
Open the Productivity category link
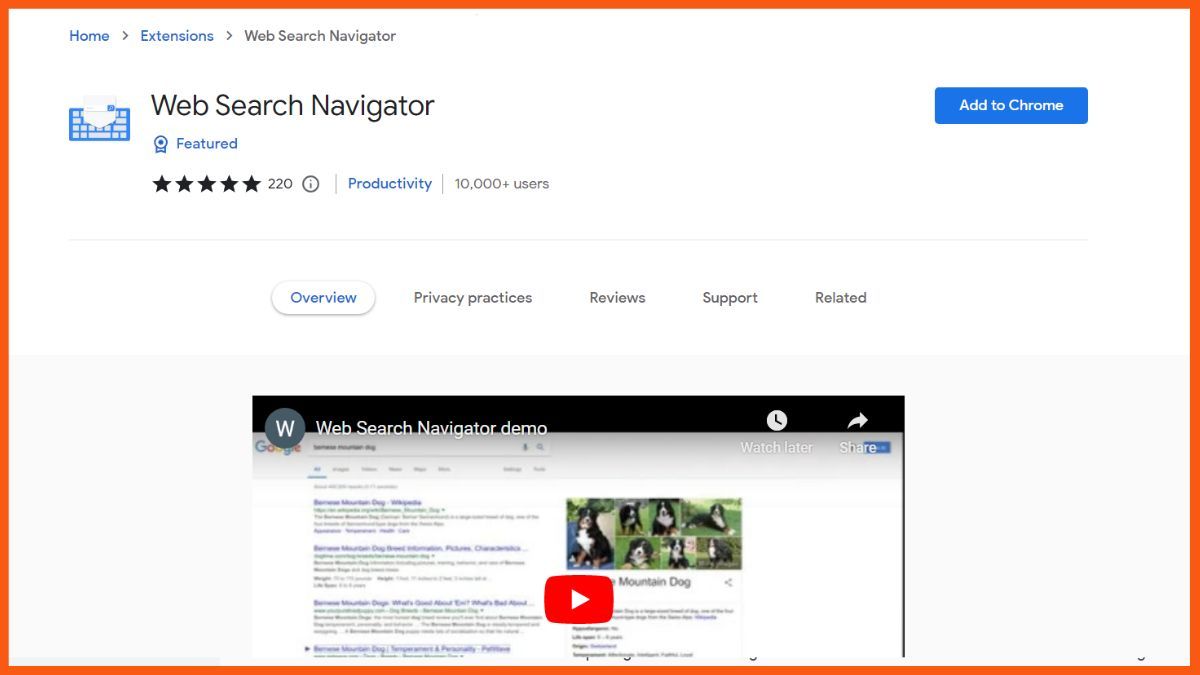[x=390, y=184]
